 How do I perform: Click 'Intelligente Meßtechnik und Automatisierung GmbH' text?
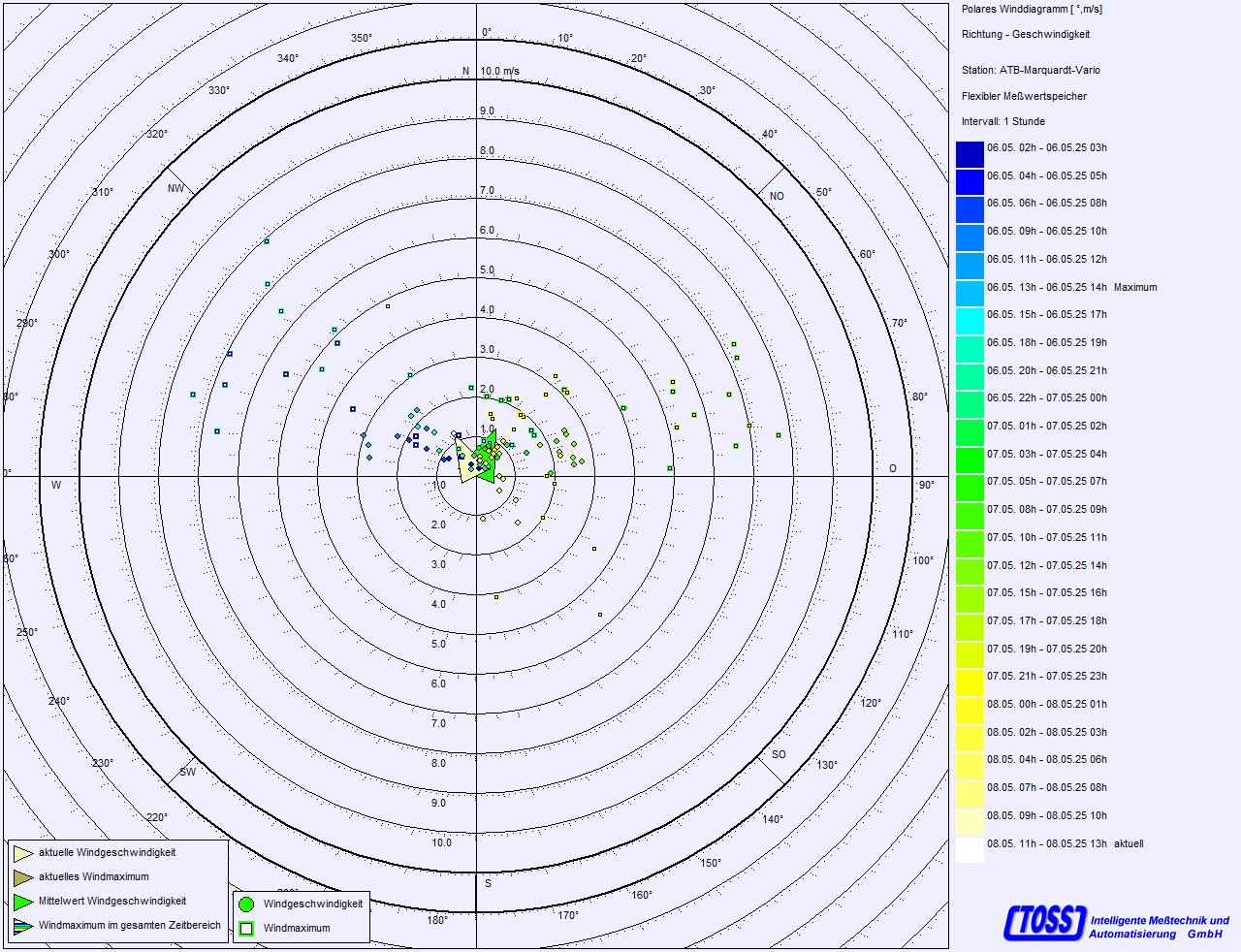(1160, 928)
